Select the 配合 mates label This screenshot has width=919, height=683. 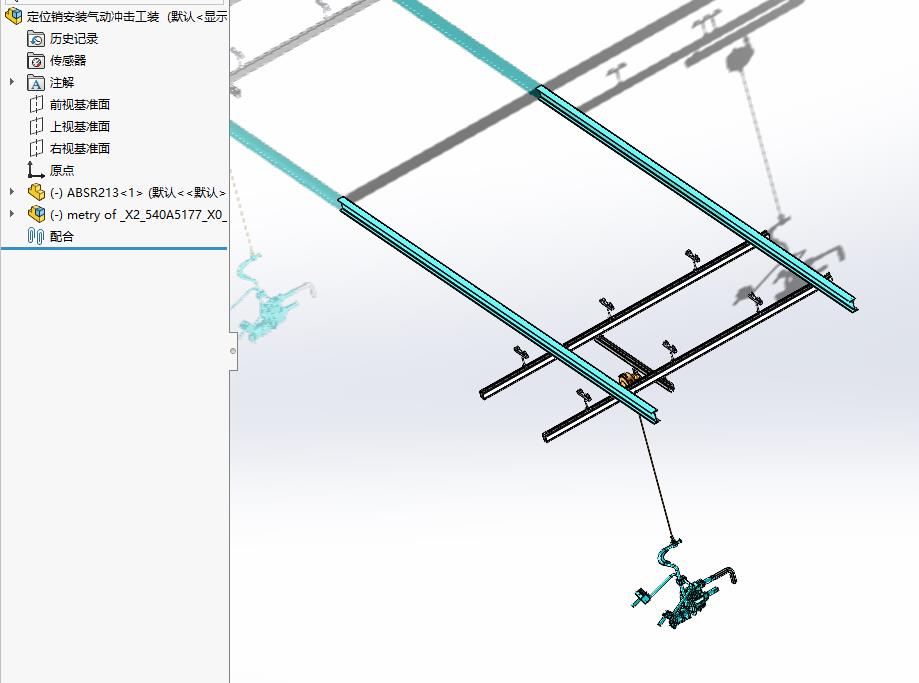(62, 236)
